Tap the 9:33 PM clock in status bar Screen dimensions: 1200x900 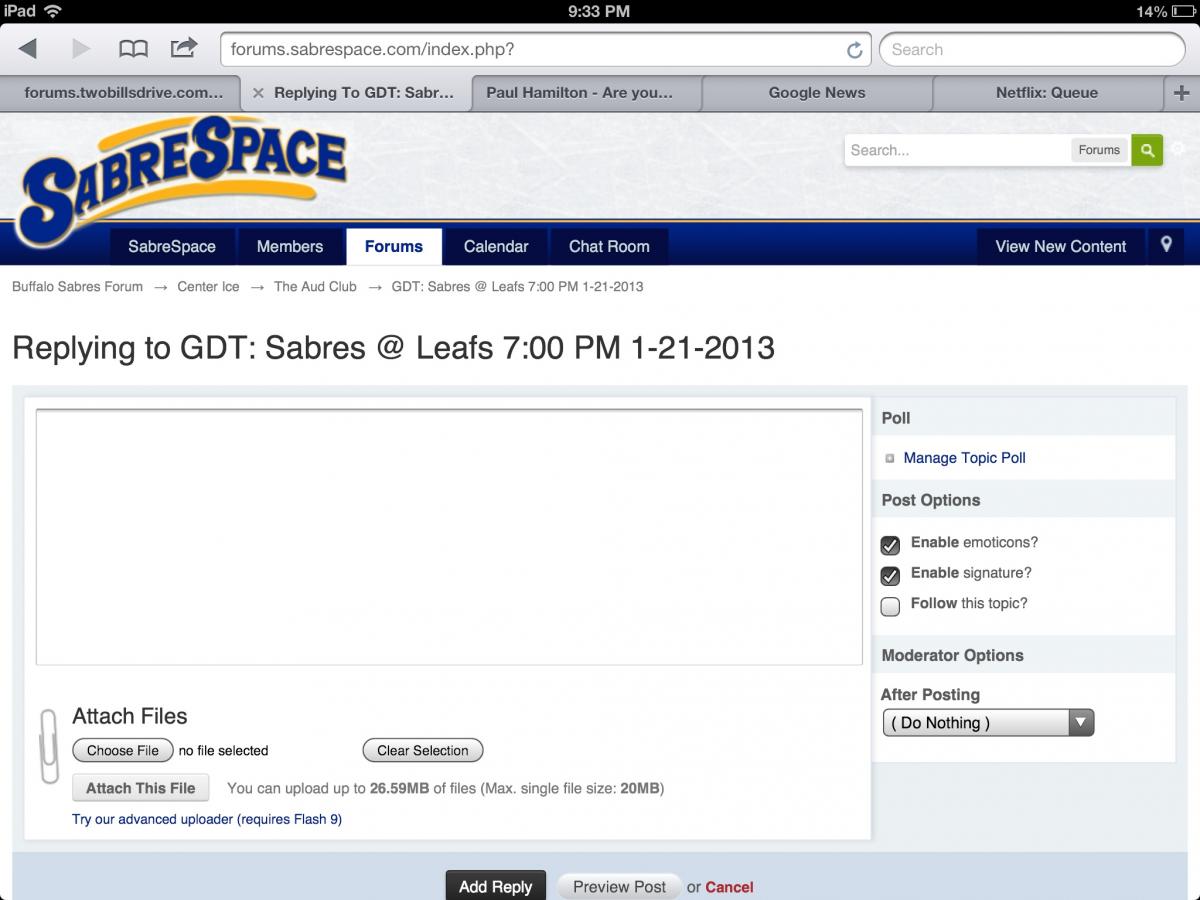tap(599, 11)
